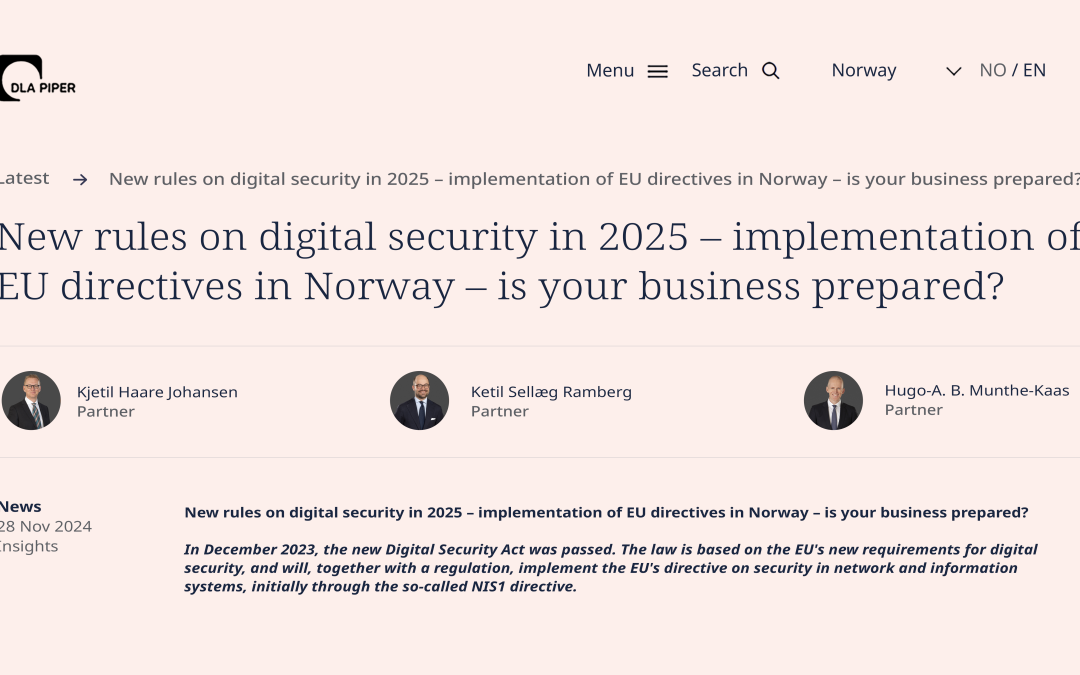Expand the Norway country chevron
This screenshot has height=675, width=1080.
(953, 71)
